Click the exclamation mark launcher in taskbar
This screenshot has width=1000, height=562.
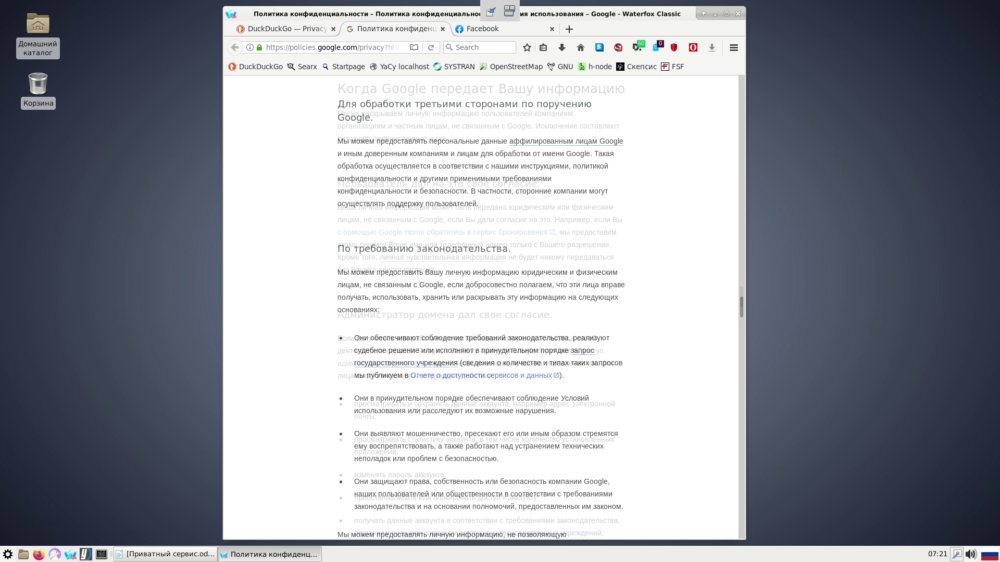85,554
